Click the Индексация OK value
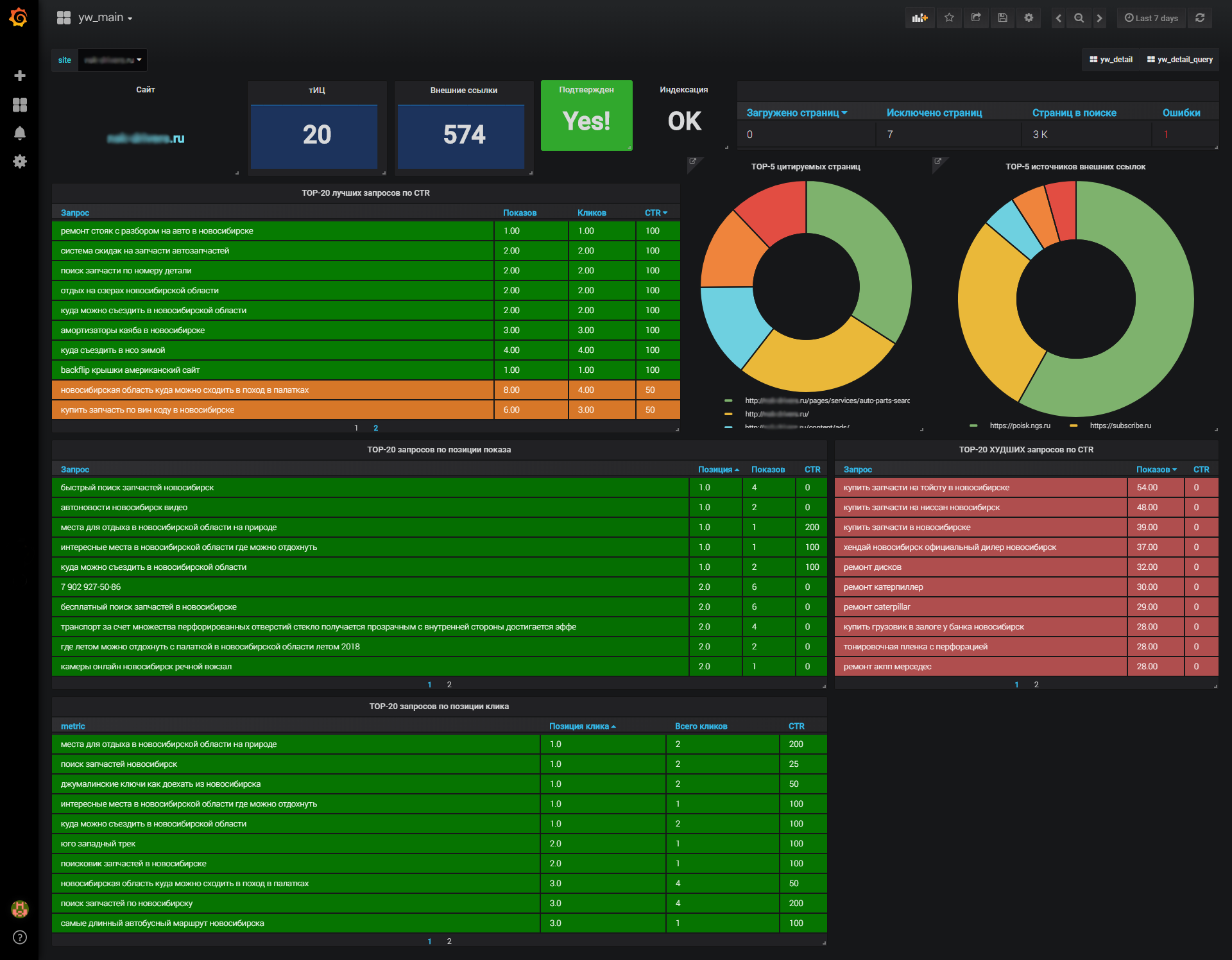The image size is (1232, 960). click(684, 121)
